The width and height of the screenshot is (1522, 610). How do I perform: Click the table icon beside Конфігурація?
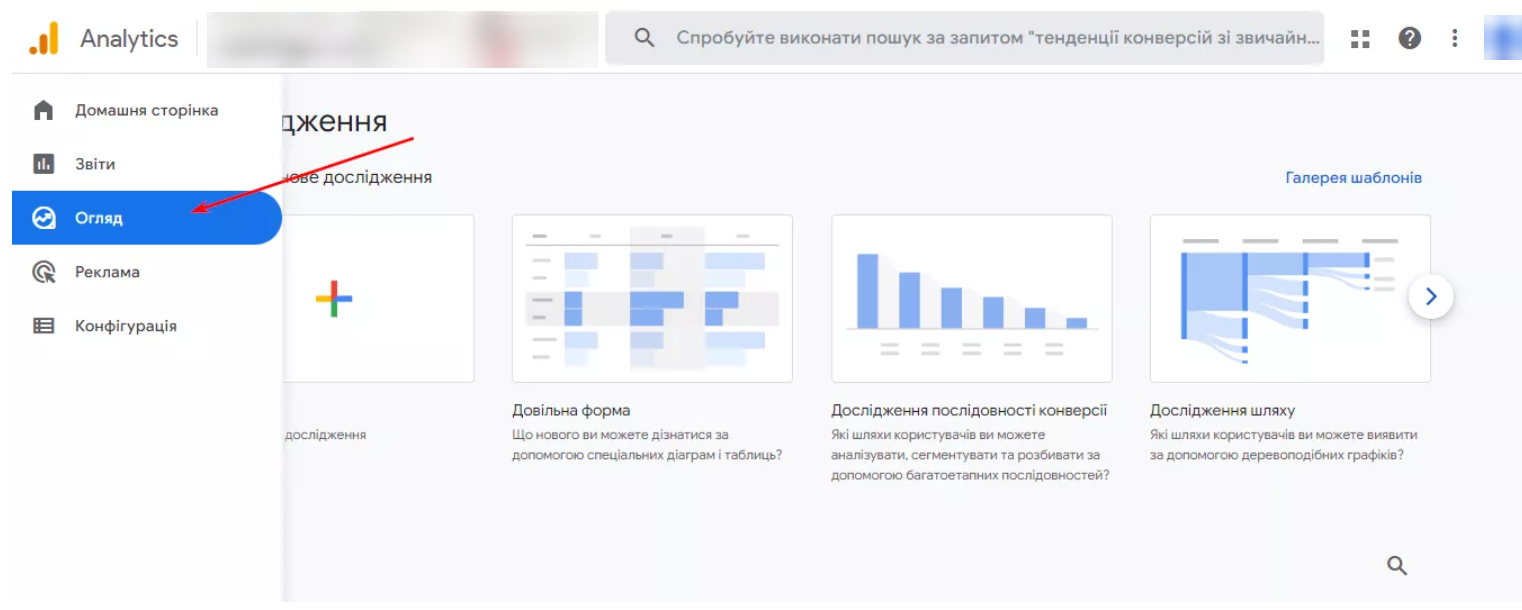click(x=43, y=326)
